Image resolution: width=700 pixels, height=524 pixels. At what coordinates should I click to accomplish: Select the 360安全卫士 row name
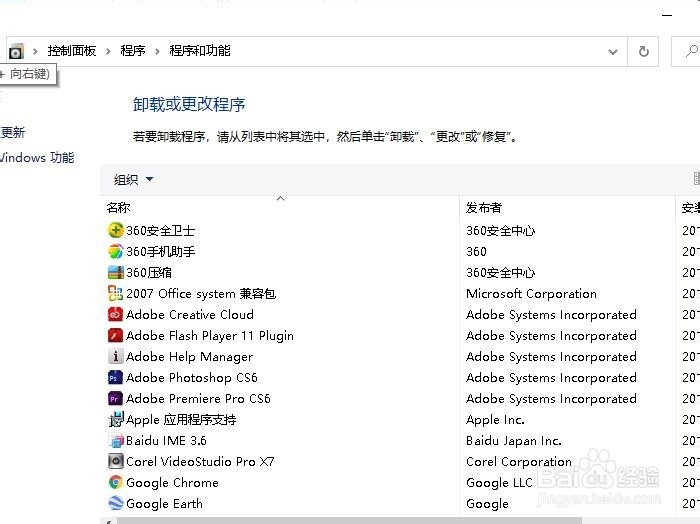pos(161,231)
